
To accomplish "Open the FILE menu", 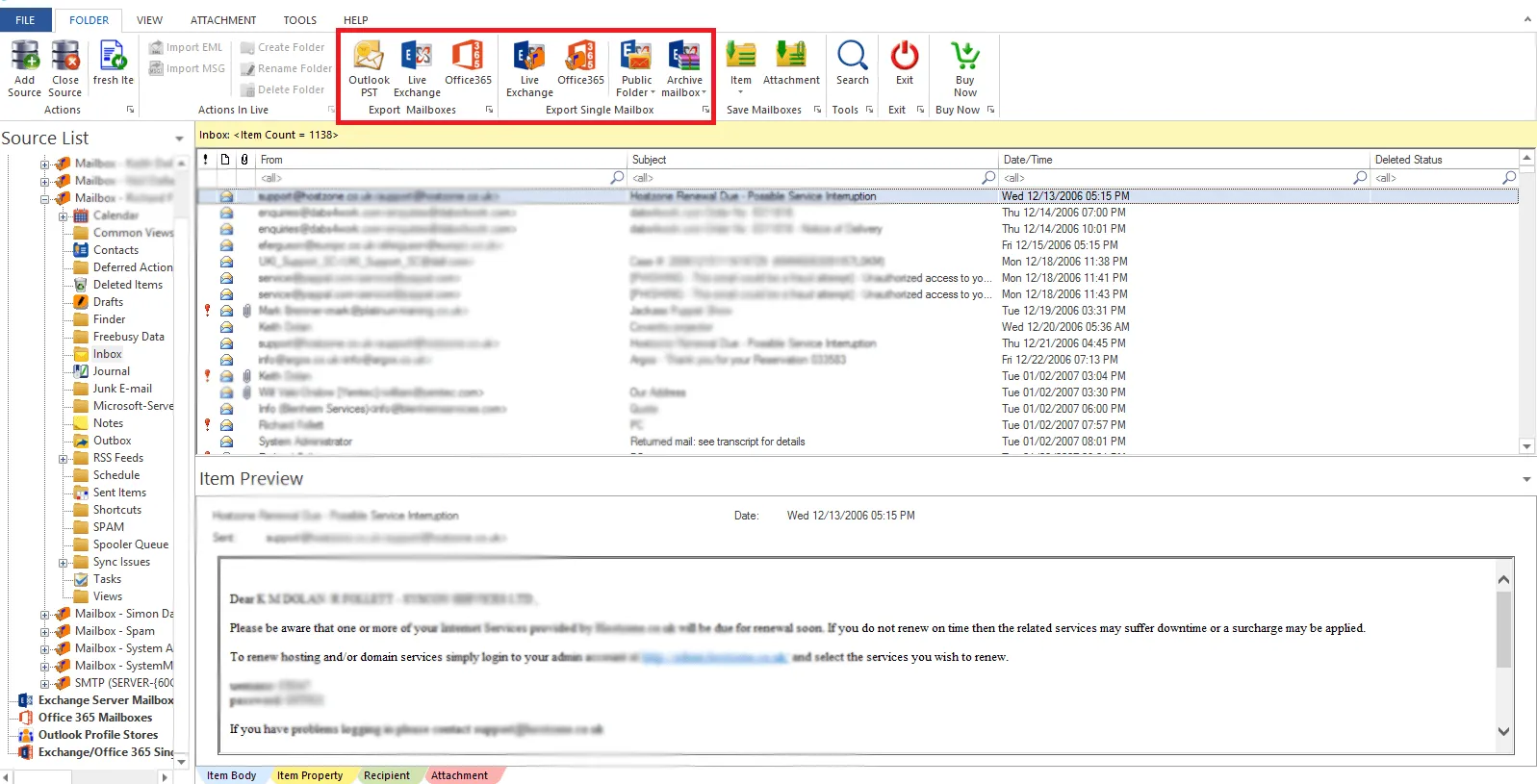I will click(26, 19).
